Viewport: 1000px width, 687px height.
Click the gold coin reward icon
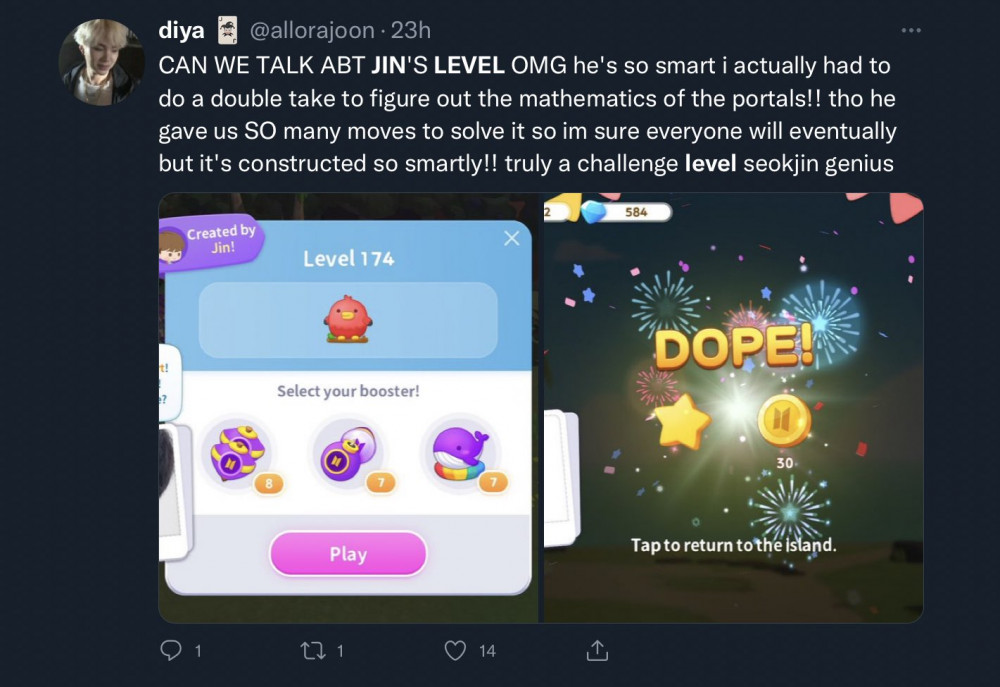(784, 420)
